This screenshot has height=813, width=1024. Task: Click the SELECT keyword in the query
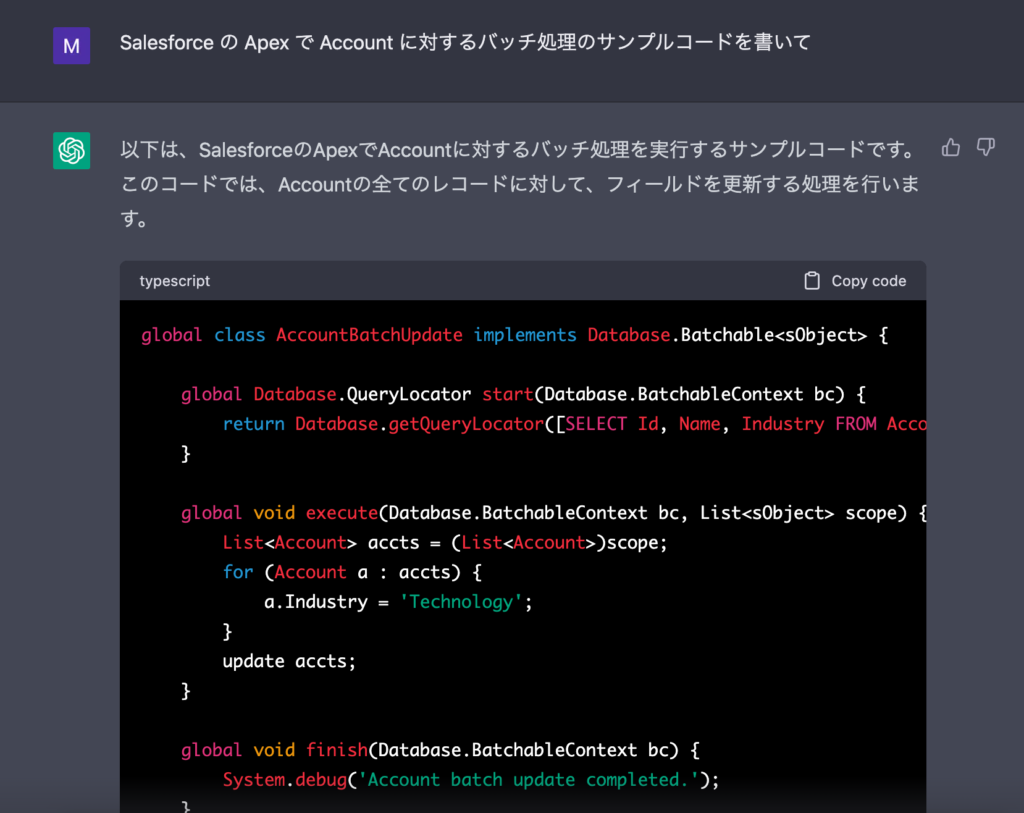tap(596, 424)
